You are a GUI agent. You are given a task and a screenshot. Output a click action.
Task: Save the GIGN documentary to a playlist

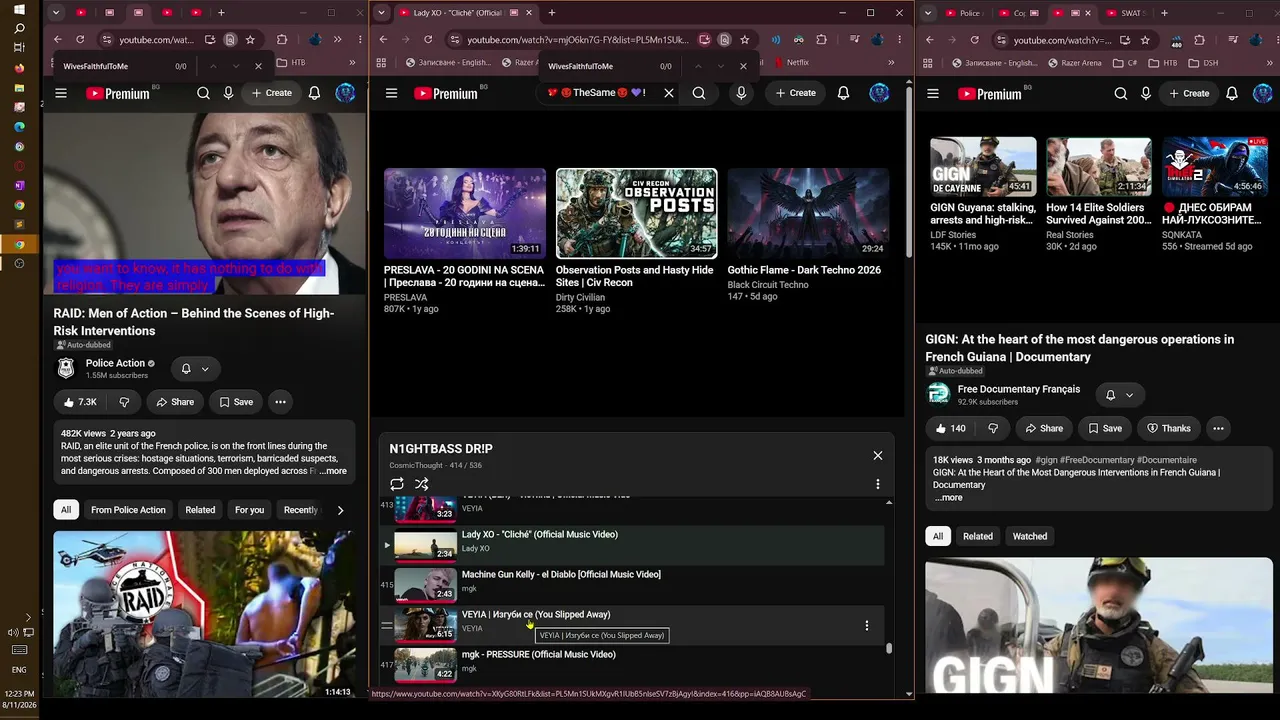1104,428
